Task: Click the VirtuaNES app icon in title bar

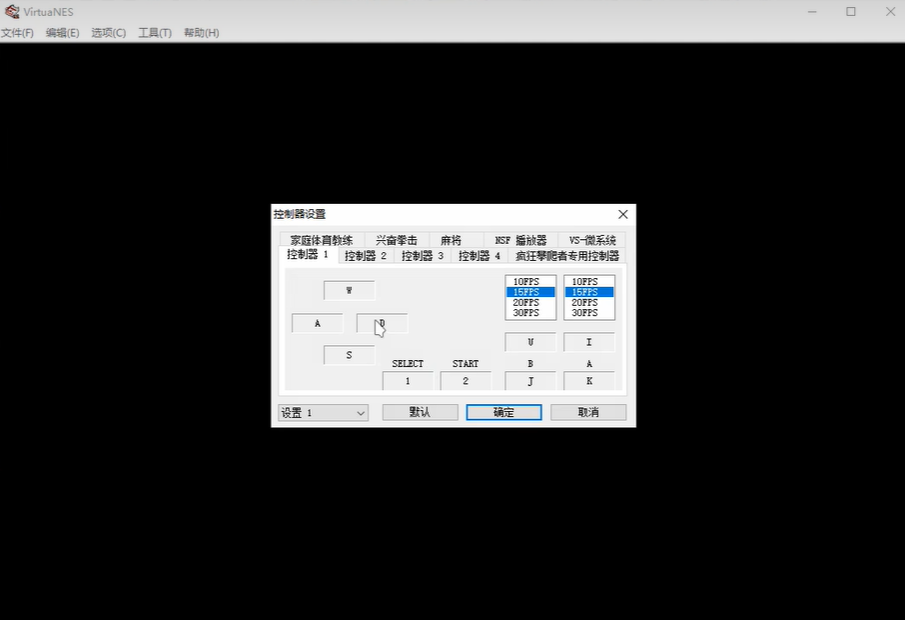Action: click(11, 11)
